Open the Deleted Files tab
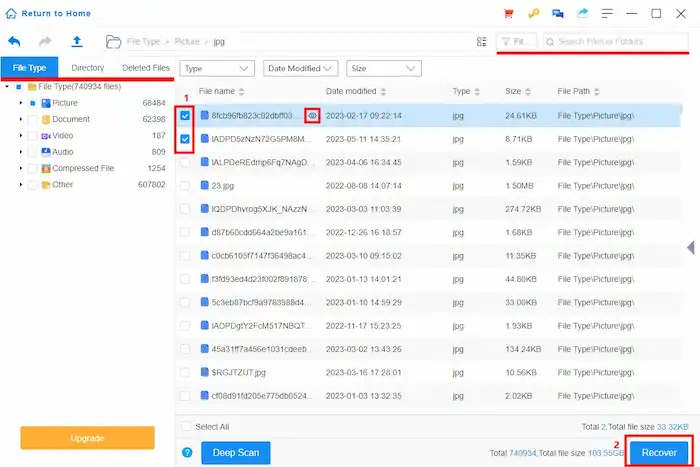 [x=146, y=68]
